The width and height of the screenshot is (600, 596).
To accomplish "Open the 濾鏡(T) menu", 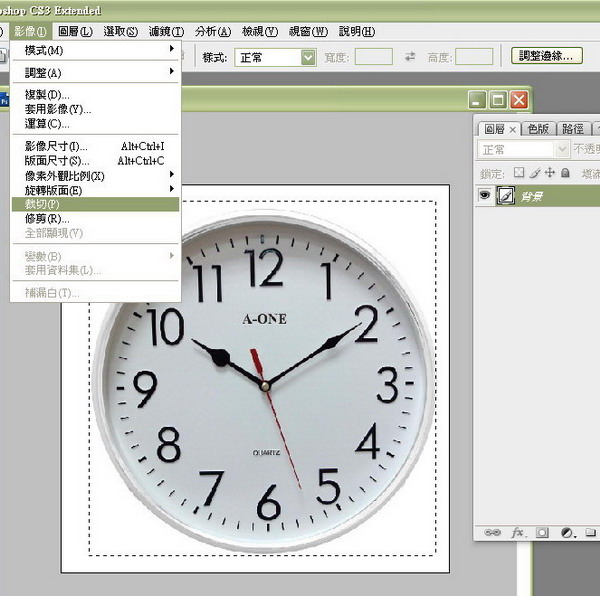I will pos(166,31).
